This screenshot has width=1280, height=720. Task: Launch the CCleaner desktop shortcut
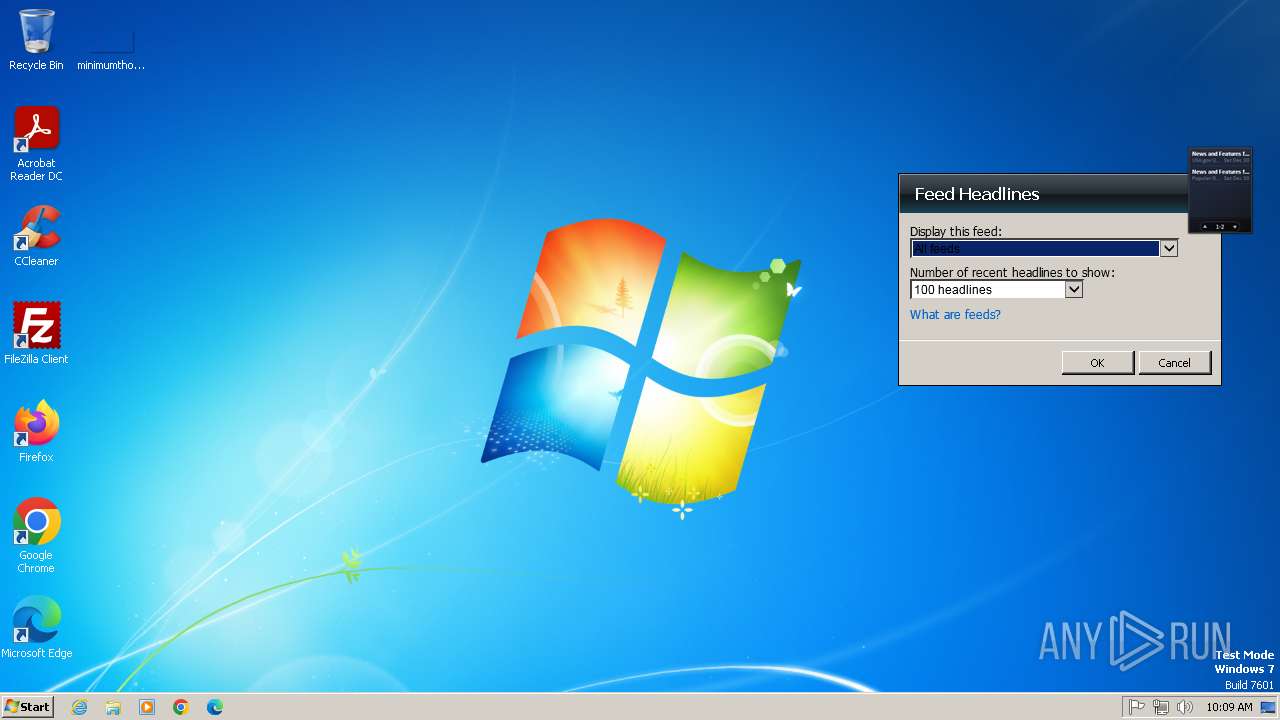(x=36, y=236)
